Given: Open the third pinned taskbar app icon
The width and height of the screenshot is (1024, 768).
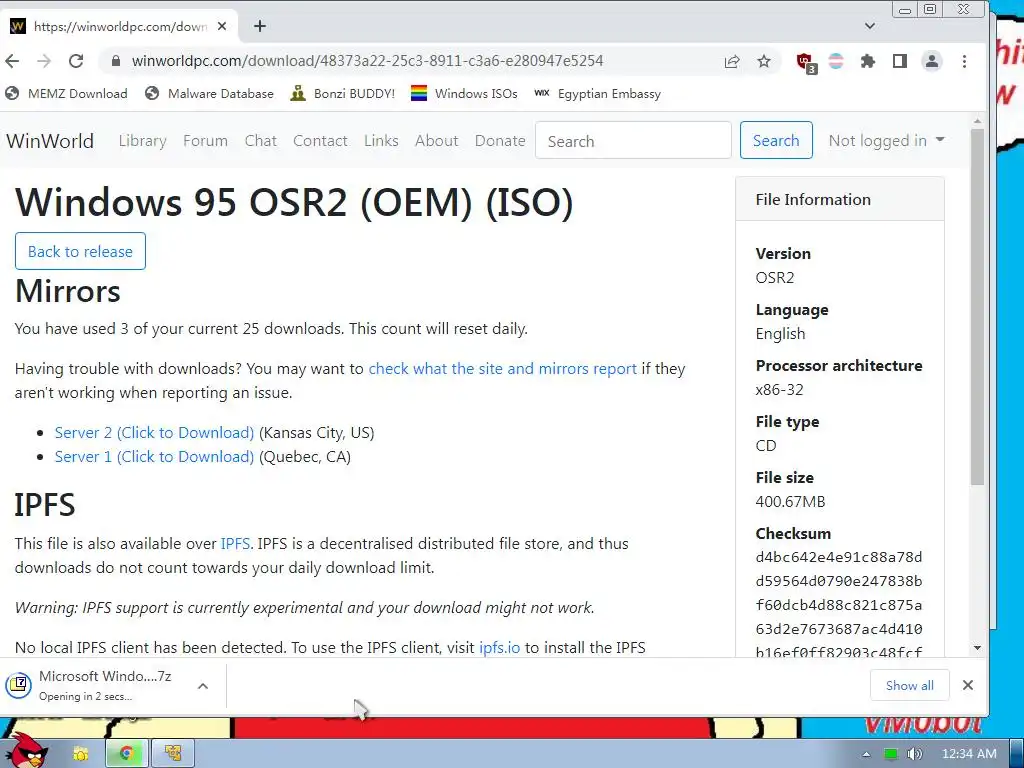Looking at the screenshot, I should (173, 754).
